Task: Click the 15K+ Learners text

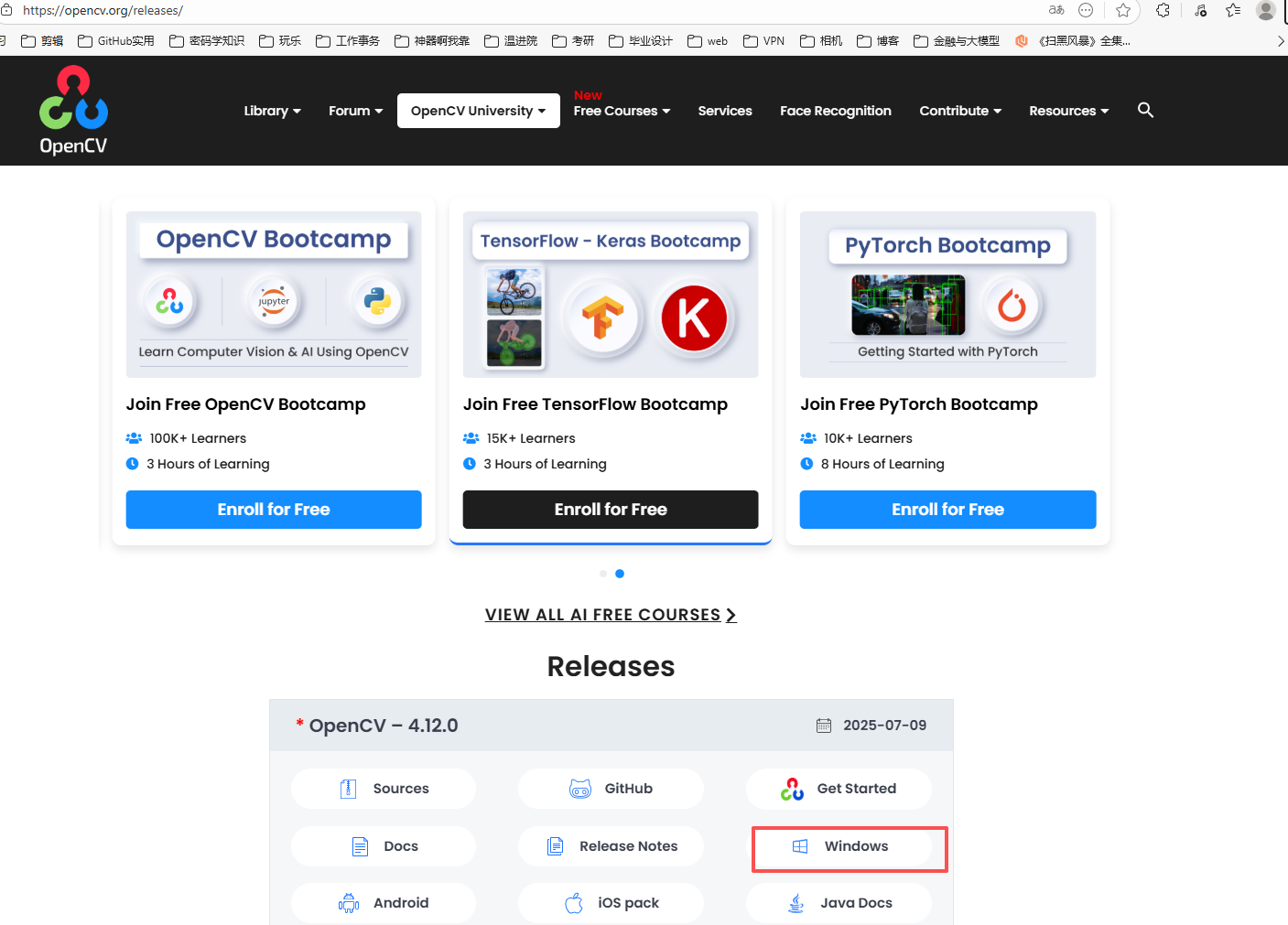Action: [531, 438]
